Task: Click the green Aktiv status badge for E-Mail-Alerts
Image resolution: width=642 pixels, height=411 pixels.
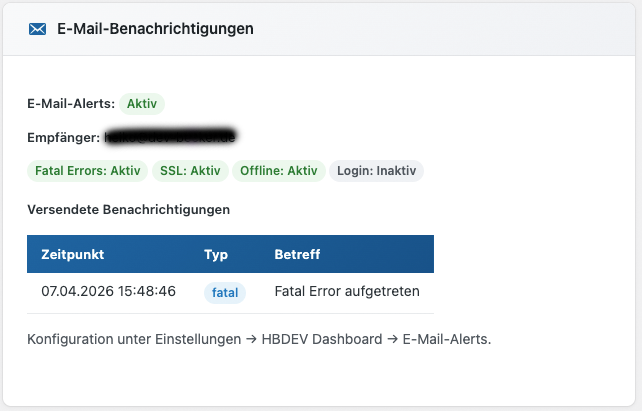Action: pos(142,104)
